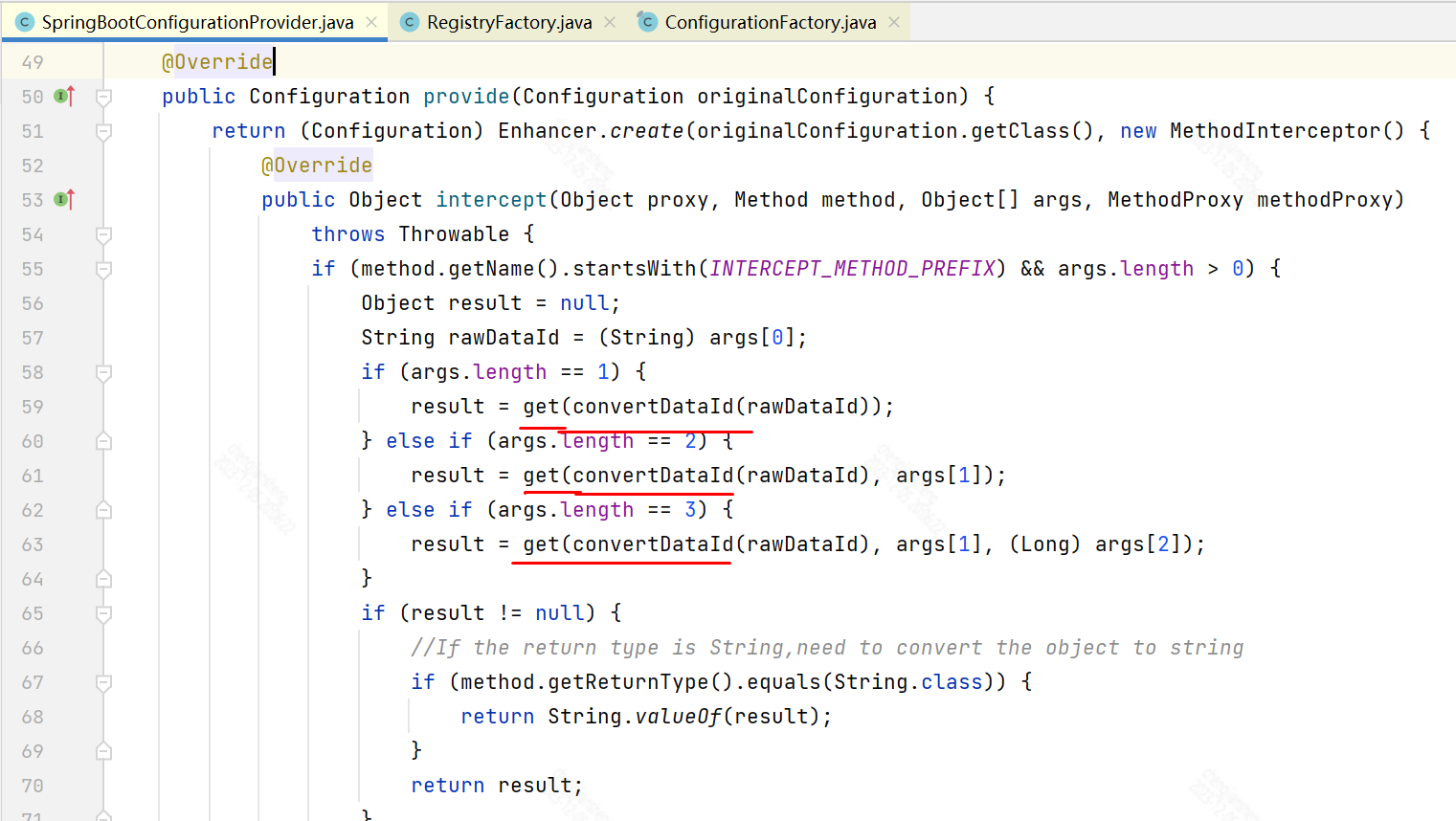1456x821 pixels.
Task: Click MethodInterceptor on line 51
Action: click(1274, 131)
